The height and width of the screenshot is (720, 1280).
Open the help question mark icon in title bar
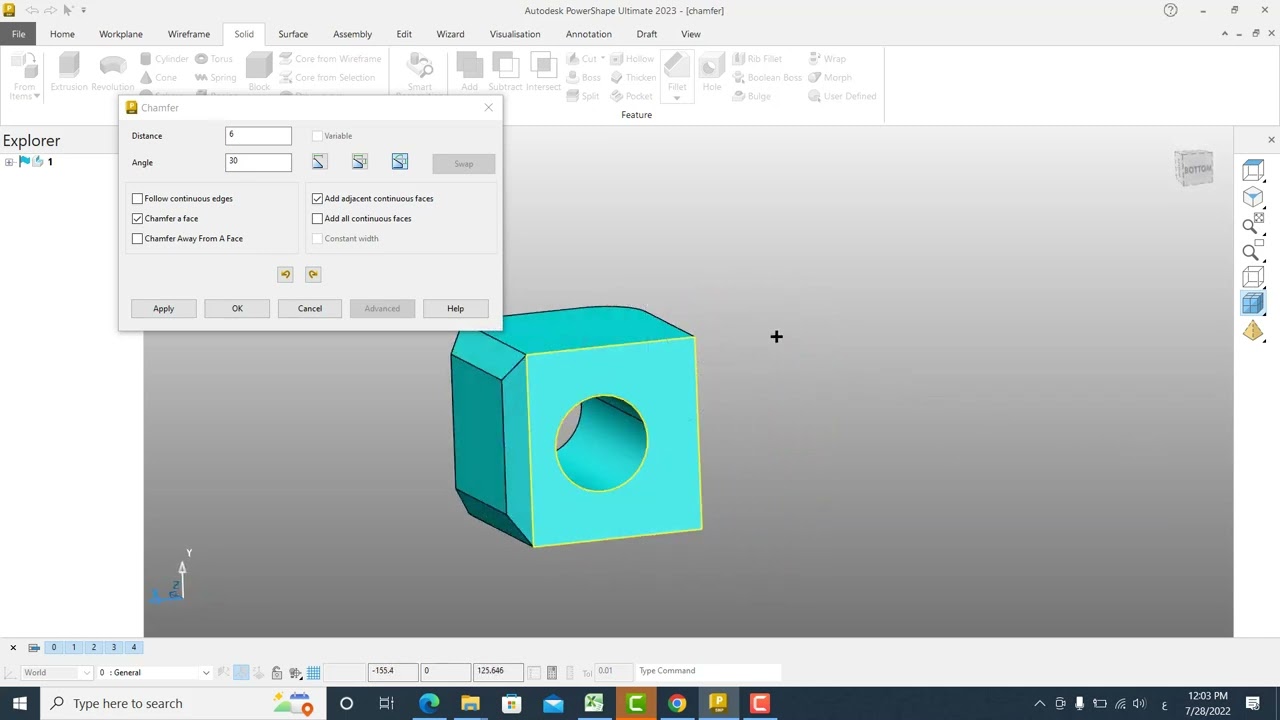coord(1170,10)
